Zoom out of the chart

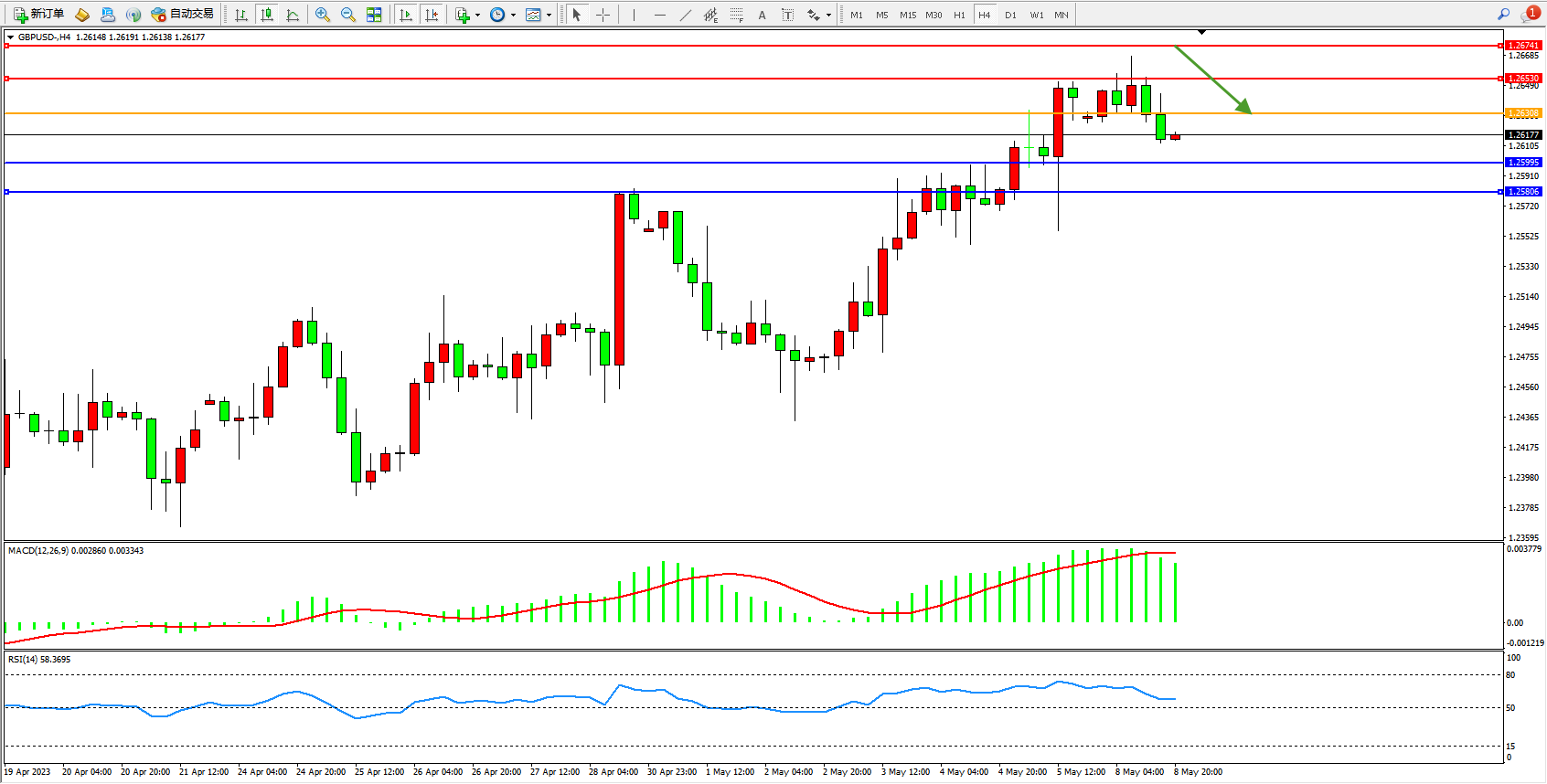point(348,15)
